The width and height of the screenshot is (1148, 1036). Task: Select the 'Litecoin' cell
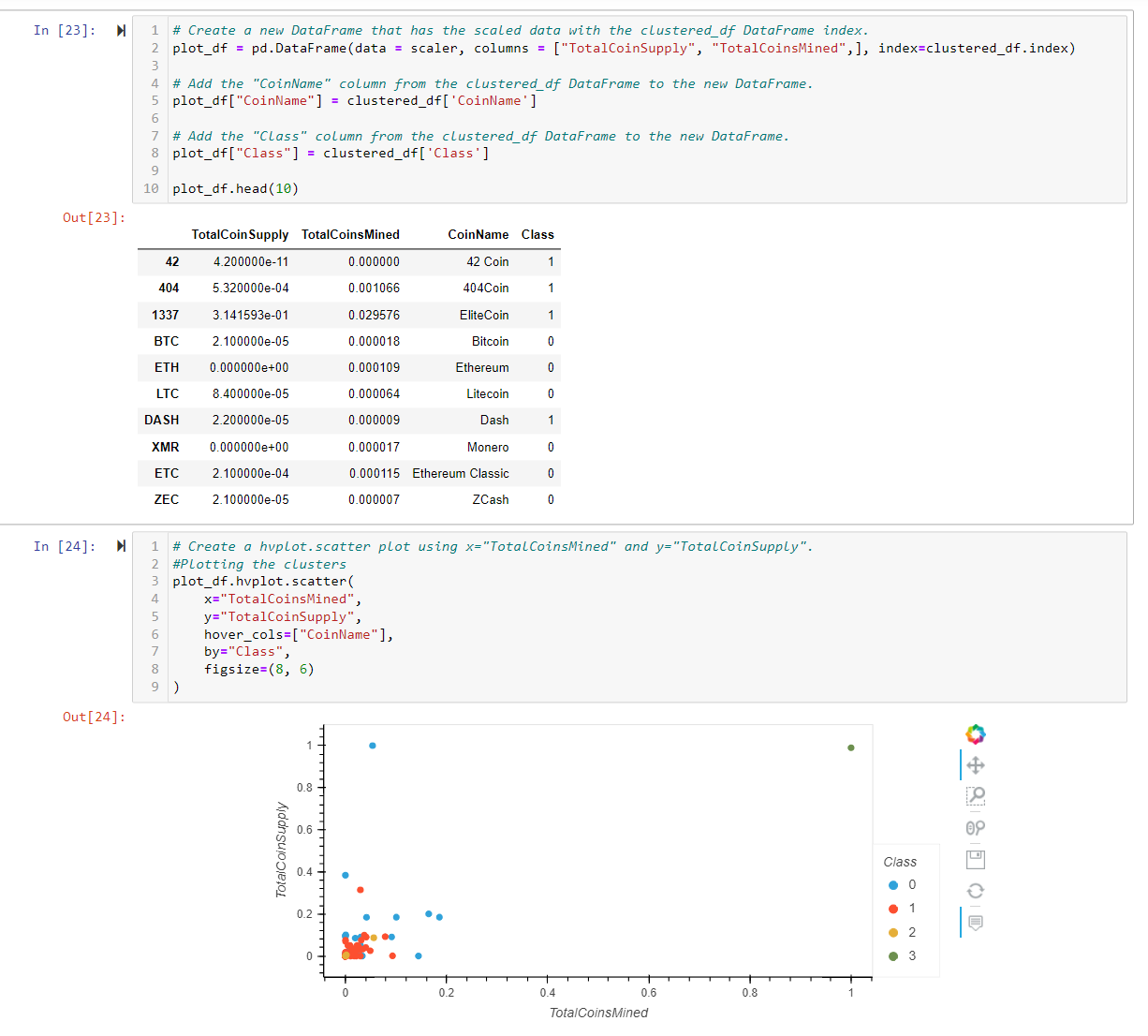pos(488,394)
